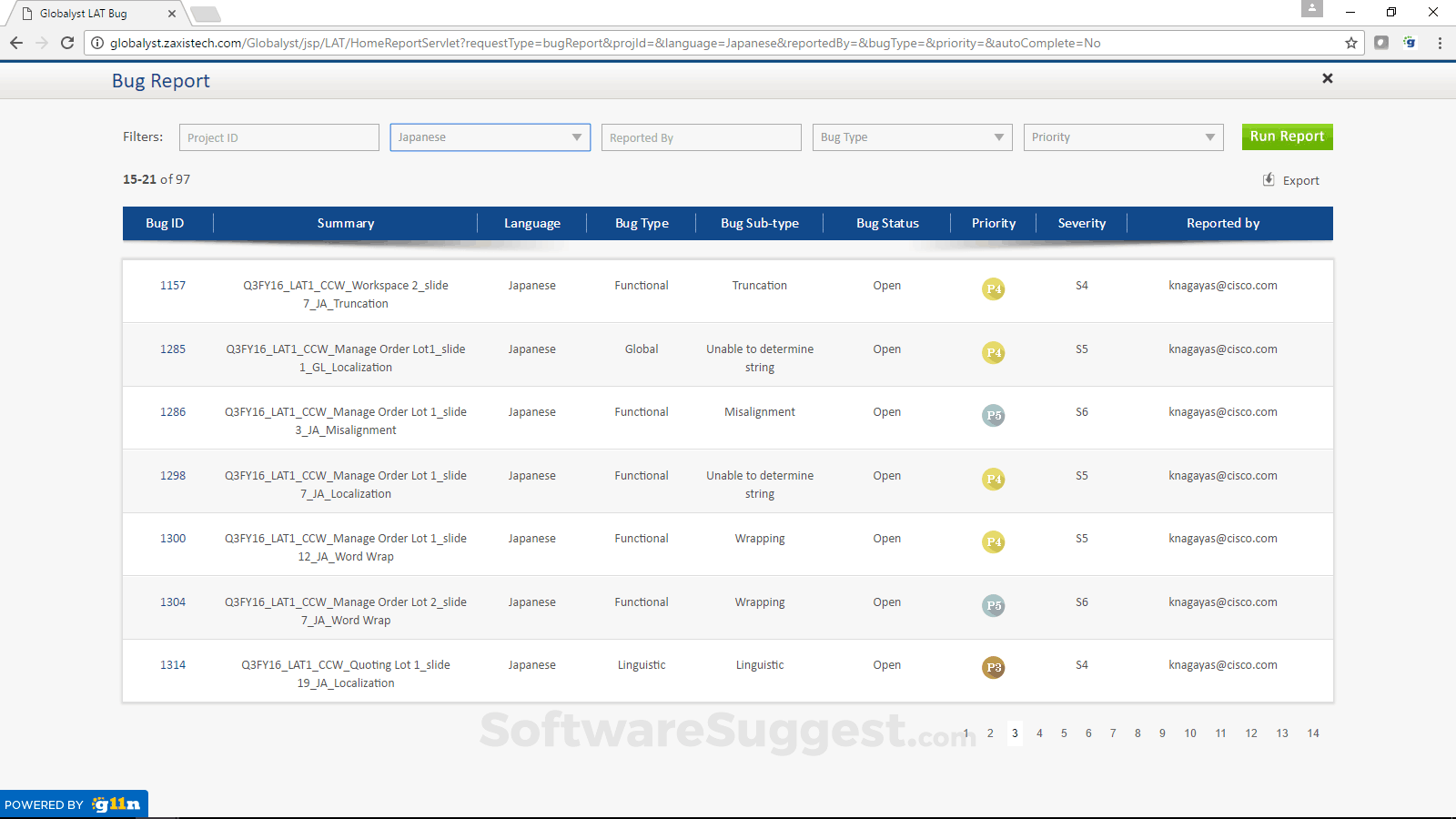Focus the Reported By input field
1456x819 pixels.
pyautogui.click(x=701, y=137)
